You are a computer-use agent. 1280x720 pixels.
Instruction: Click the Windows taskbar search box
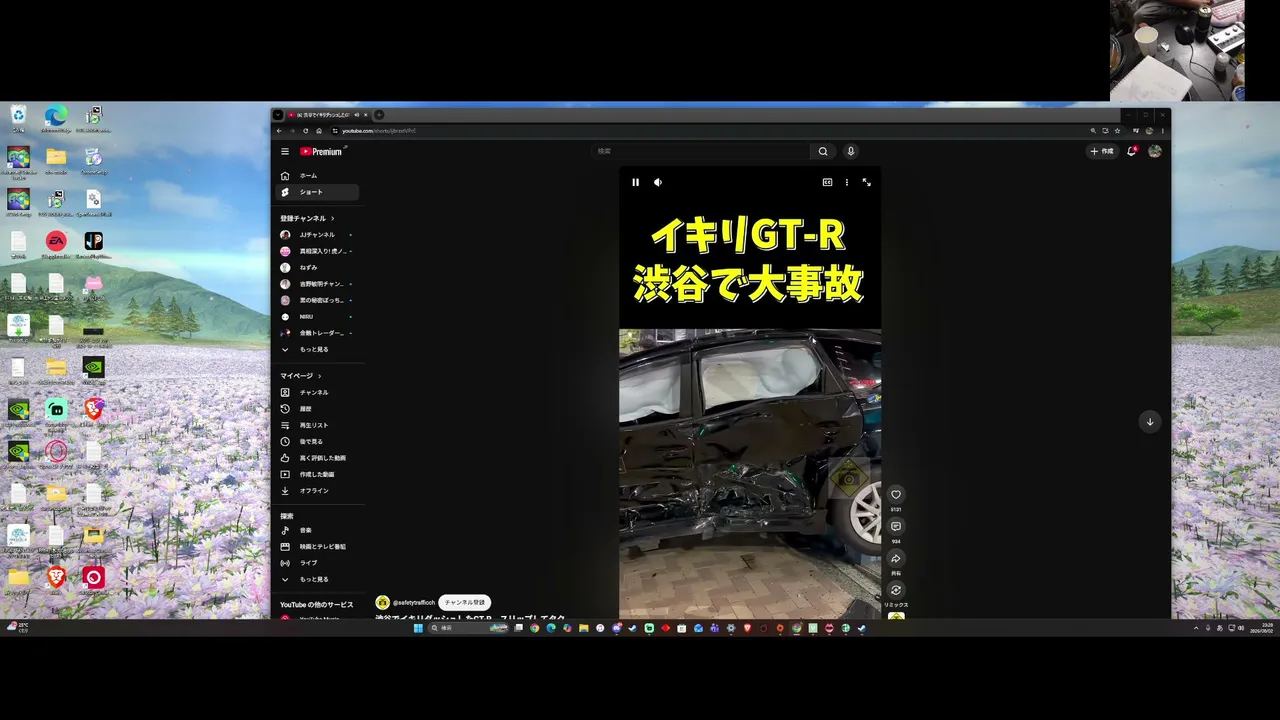click(466, 628)
